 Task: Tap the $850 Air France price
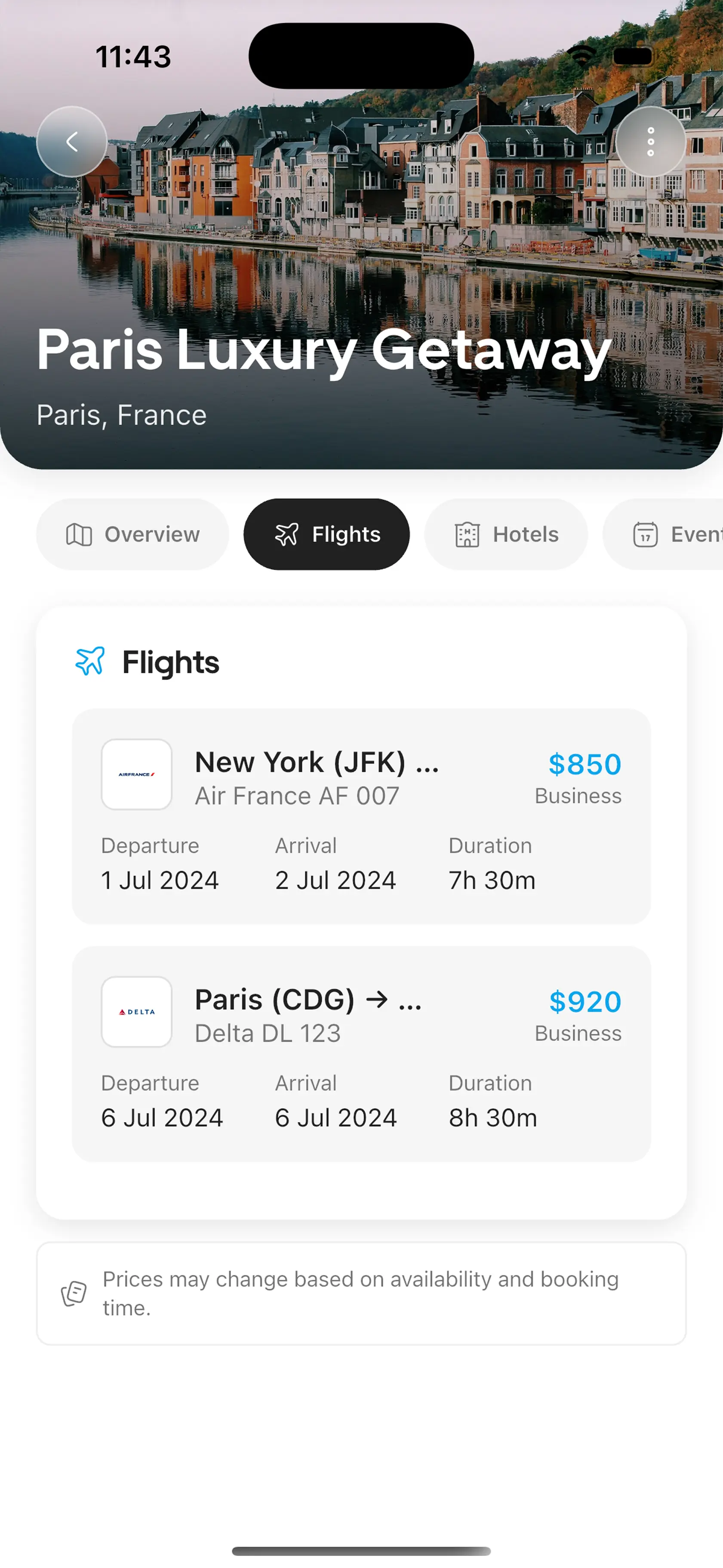coord(584,764)
